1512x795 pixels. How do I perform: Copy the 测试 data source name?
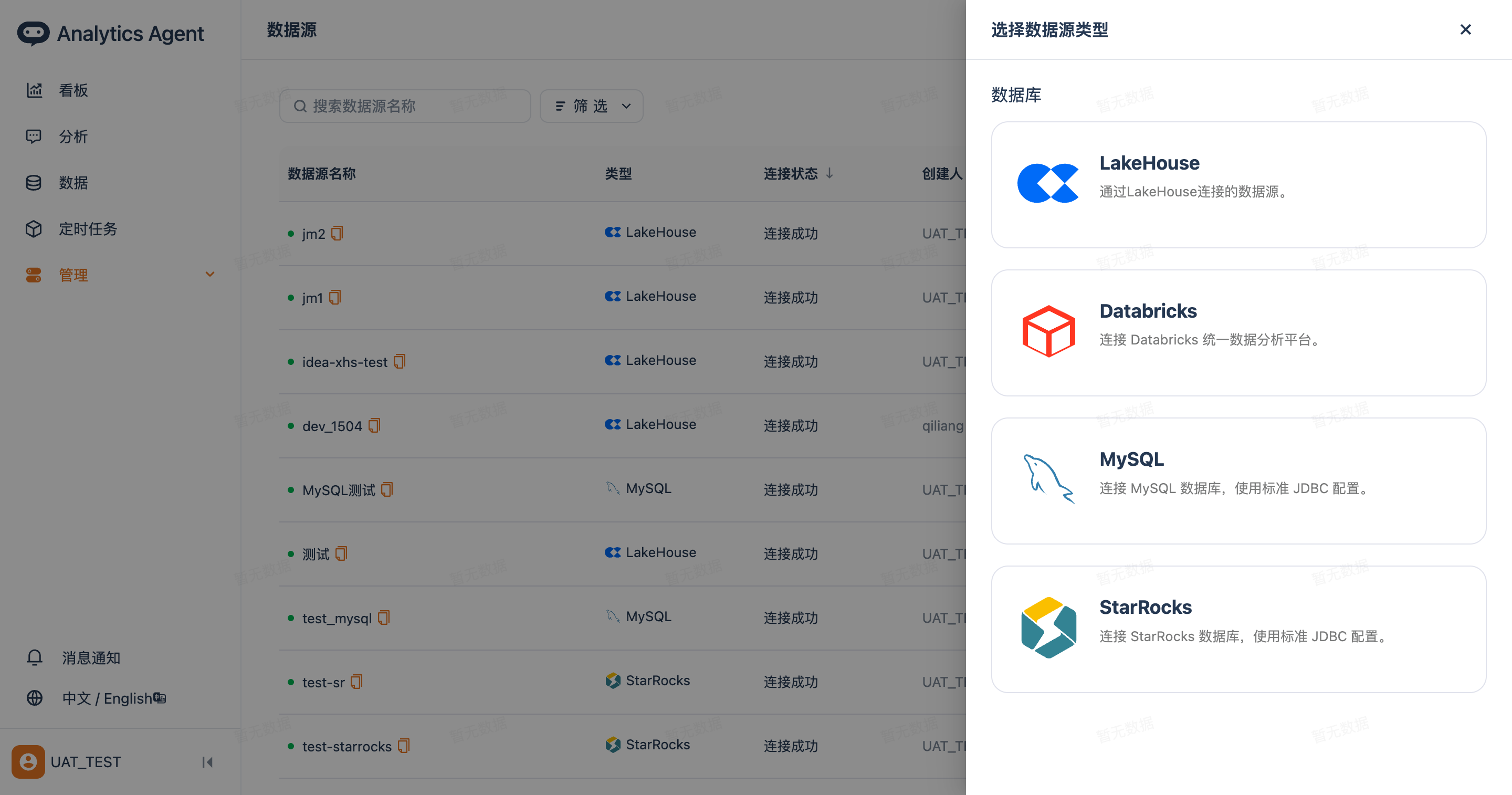342,553
